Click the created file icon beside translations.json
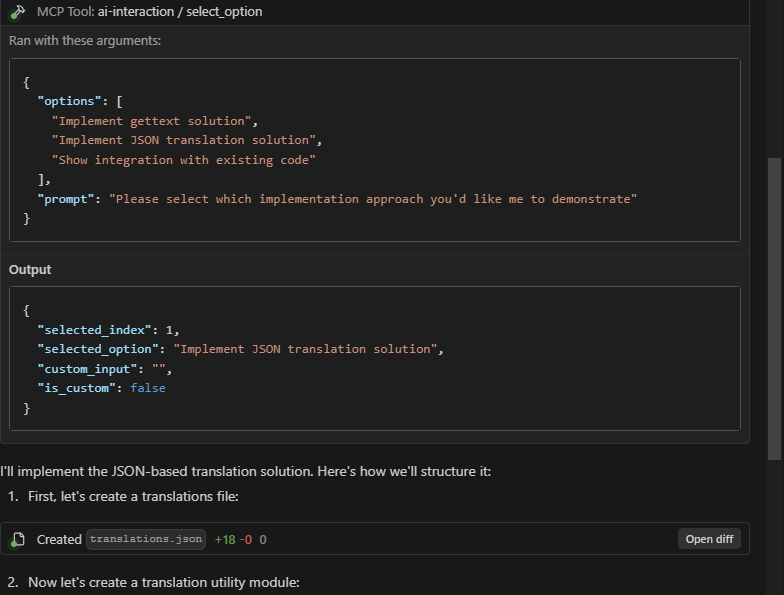This screenshot has width=784, height=595. click(17, 540)
